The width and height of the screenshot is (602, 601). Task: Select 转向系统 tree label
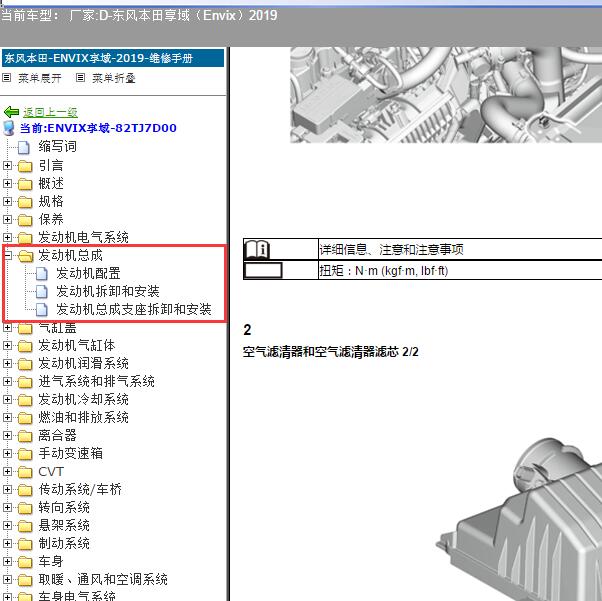[64, 508]
